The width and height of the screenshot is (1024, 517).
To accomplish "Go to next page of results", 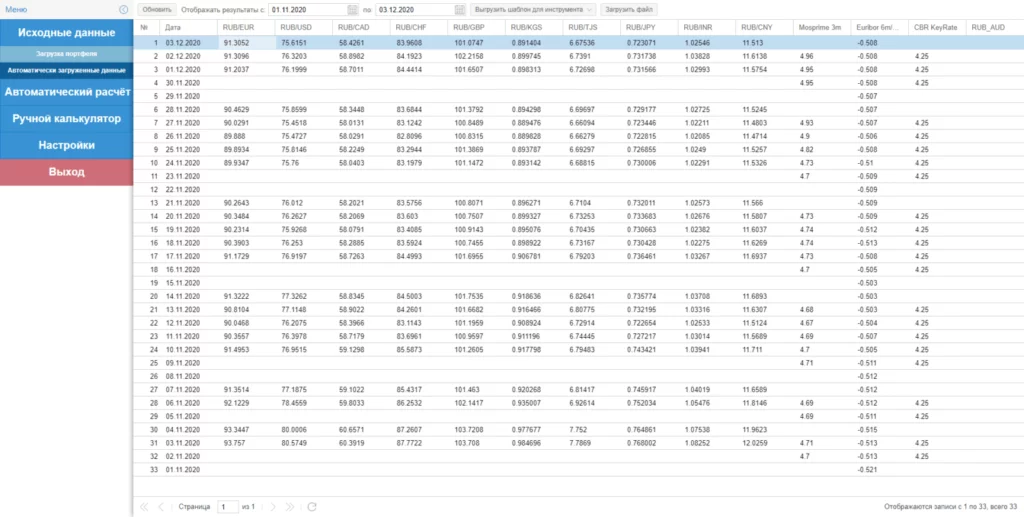I will [275, 507].
